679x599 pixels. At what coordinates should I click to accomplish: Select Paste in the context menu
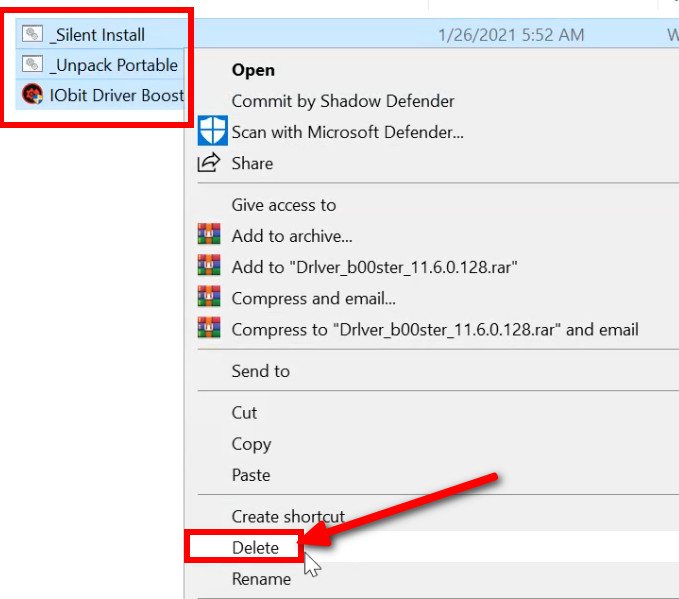251,475
